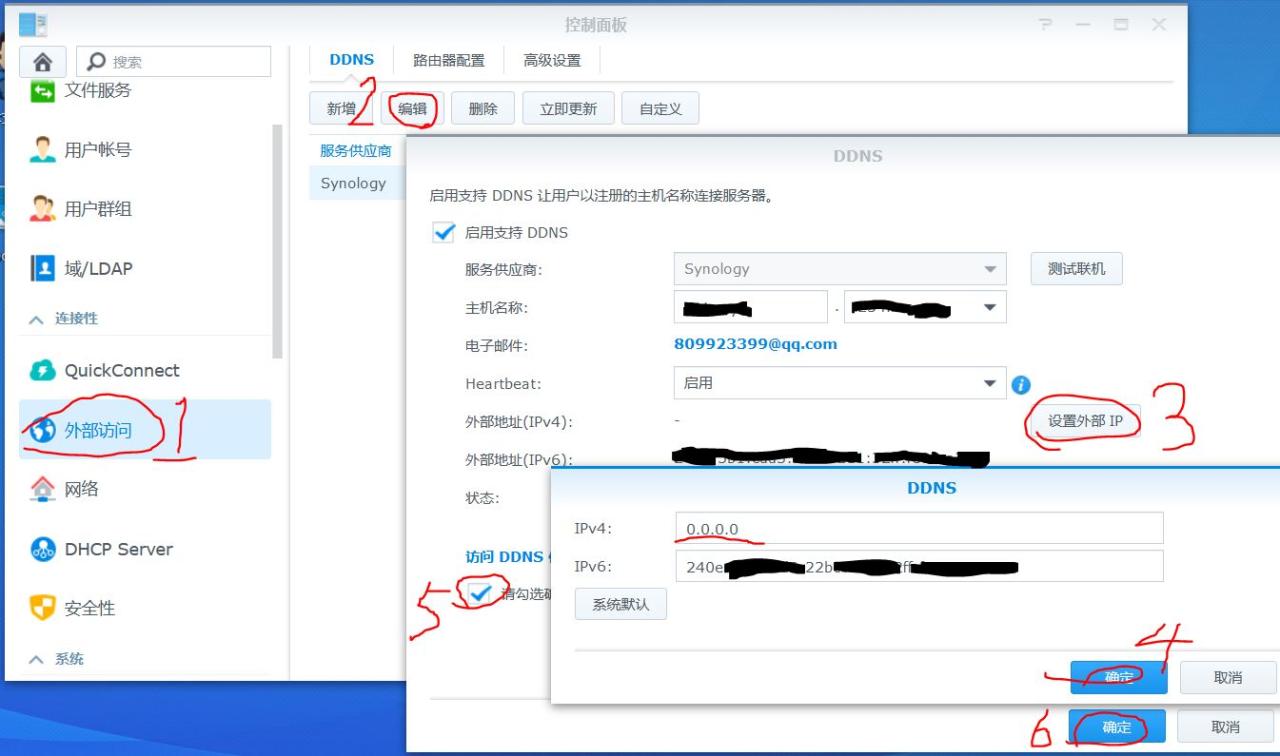Click the sidebar vertical scrollbar
The width and height of the screenshot is (1280, 756).
click(278, 240)
